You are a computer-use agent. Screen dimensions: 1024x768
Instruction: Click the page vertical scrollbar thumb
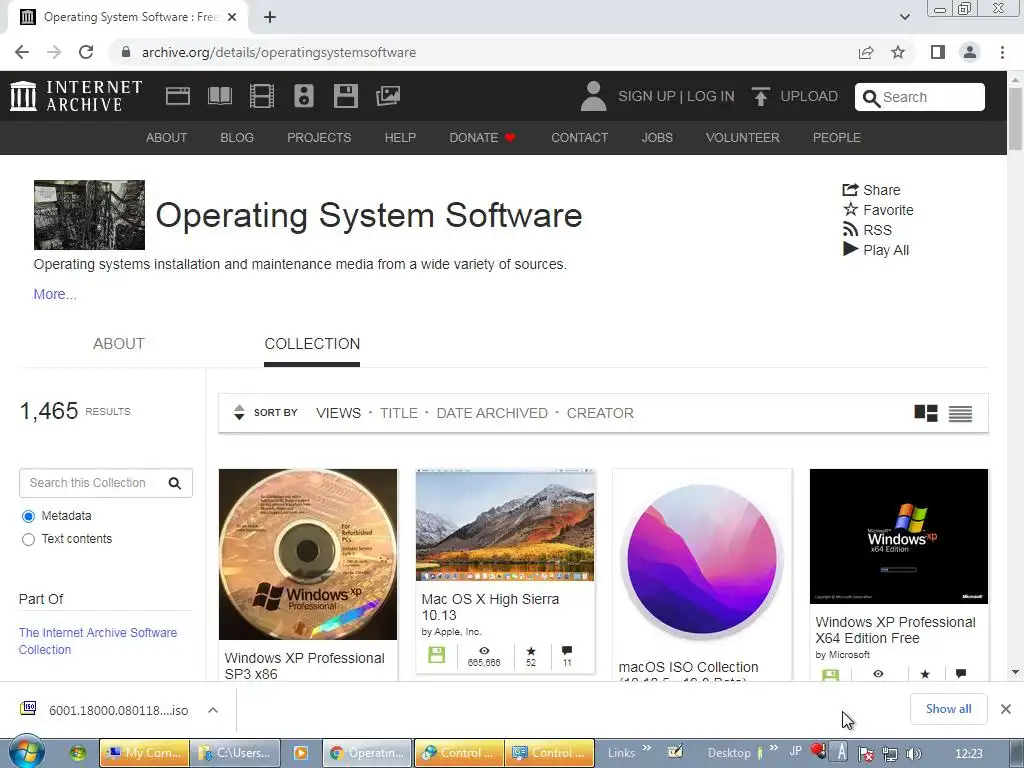point(1015,119)
